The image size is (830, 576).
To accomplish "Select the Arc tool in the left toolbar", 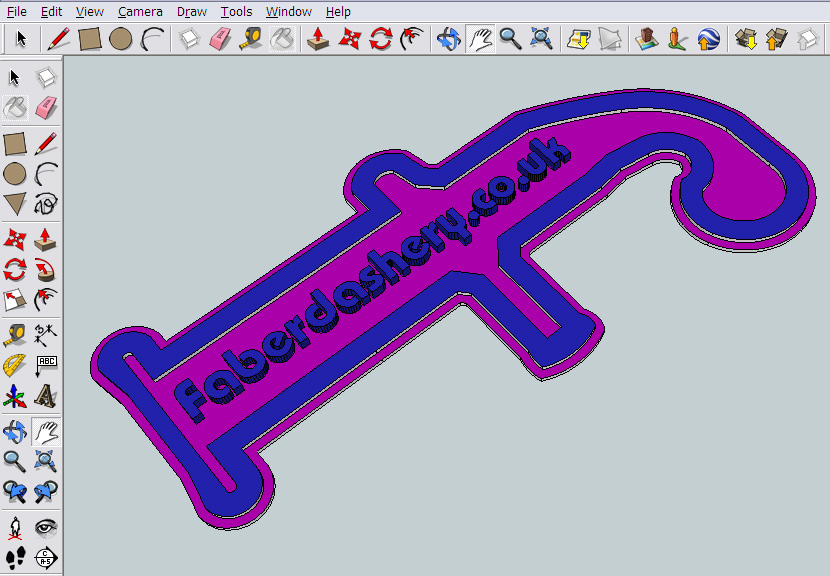I will (x=46, y=174).
